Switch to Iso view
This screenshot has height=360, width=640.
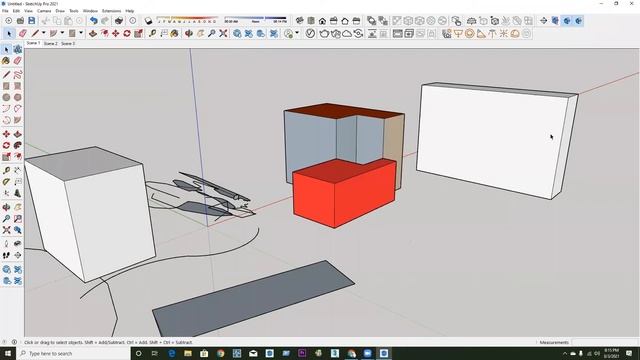click(300, 21)
